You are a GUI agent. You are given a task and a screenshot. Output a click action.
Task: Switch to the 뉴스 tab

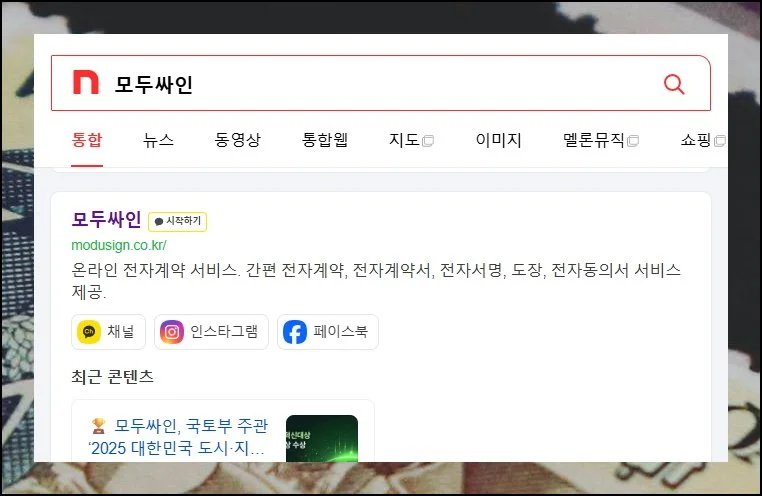click(x=158, y=140)
